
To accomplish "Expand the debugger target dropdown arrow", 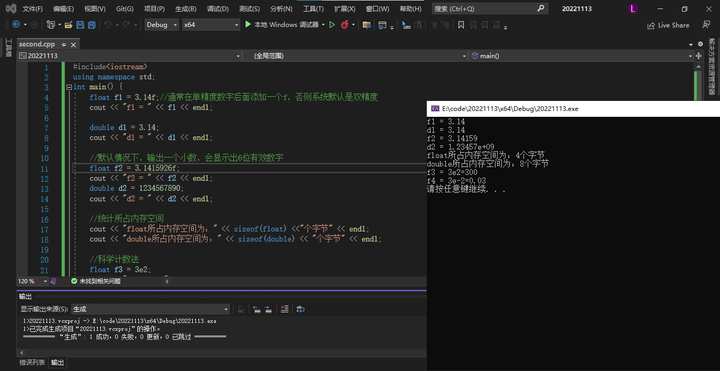I will click(323, 25).
